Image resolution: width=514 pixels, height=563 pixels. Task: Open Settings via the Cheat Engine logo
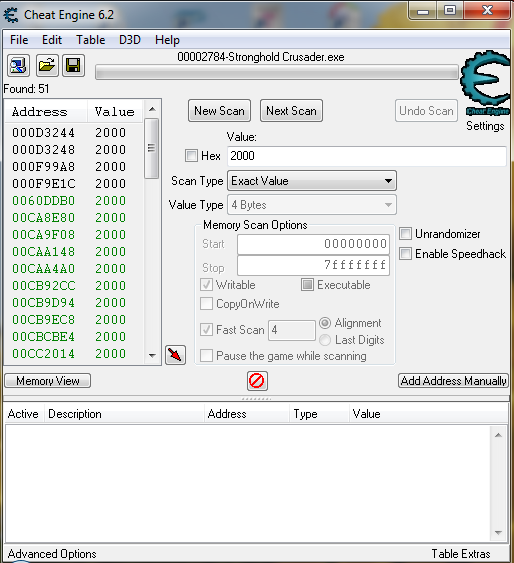485,83
